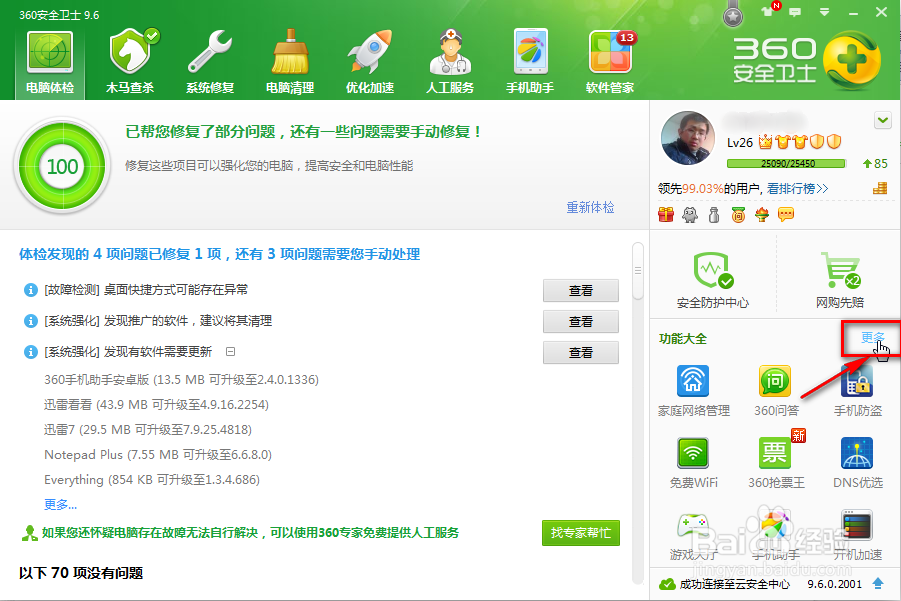Open the main menu dropdown triangle in title bar
This screenshot has height=601, width=901.
pos(825,12)
